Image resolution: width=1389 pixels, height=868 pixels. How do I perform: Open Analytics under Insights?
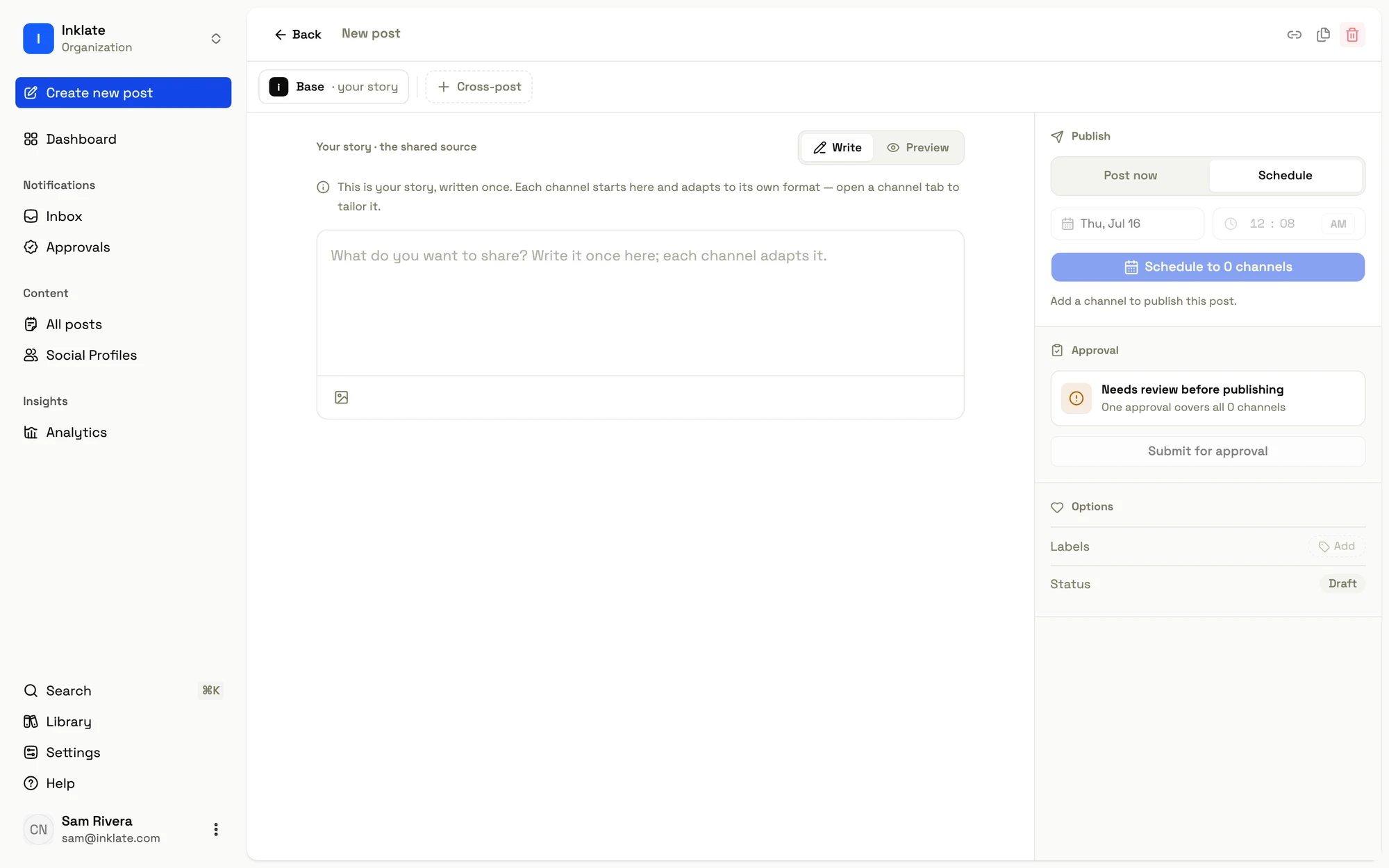click(x=123, y=432)
